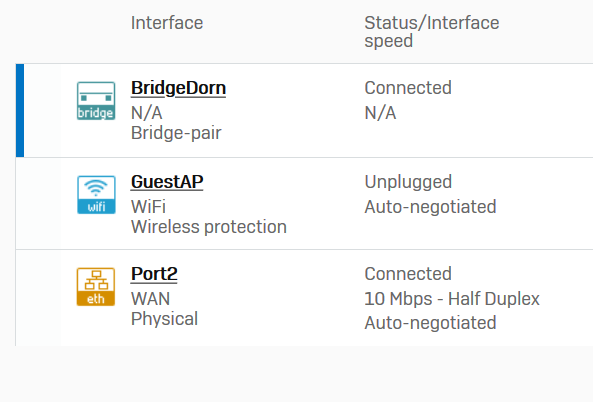Click the Wireless protection label
This screenshot has width=593, height=402.
pos(209,227)
